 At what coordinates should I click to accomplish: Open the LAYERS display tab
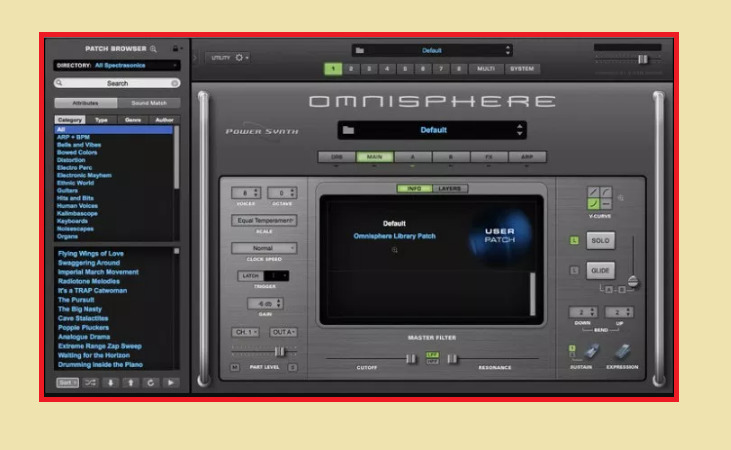tap(450, 188)
